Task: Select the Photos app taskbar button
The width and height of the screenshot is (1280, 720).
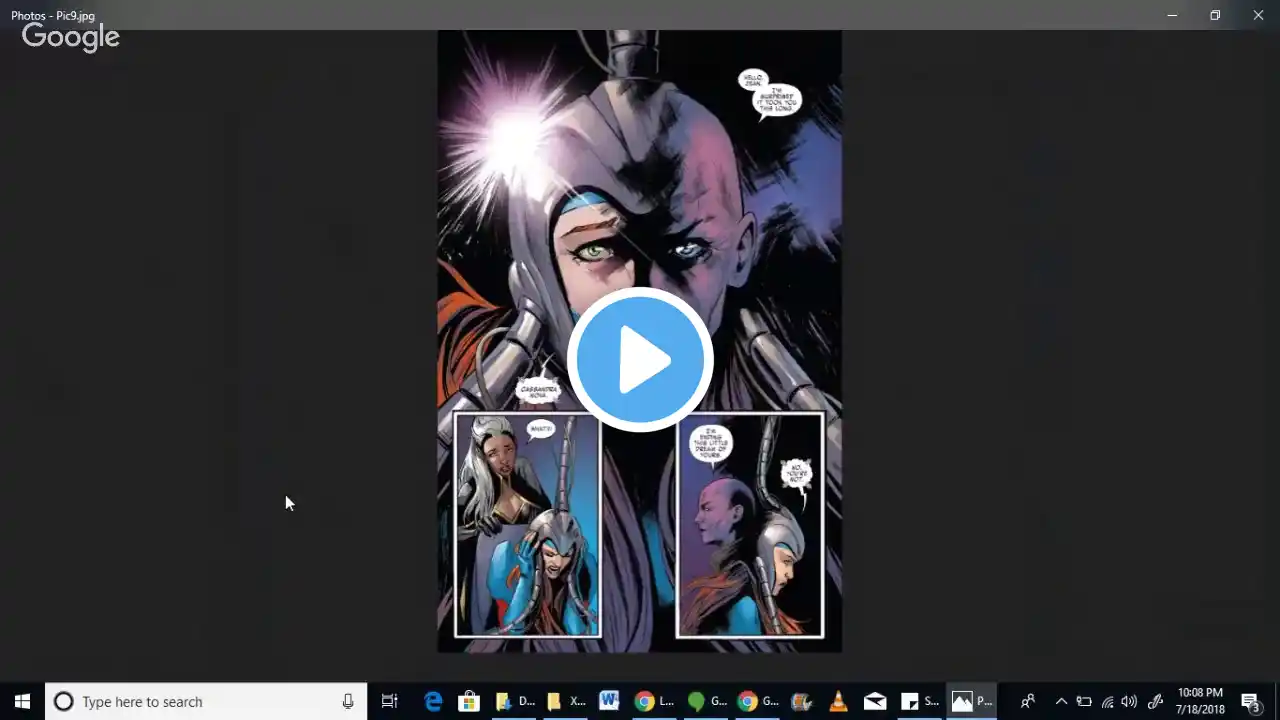Action: point(971,702)
